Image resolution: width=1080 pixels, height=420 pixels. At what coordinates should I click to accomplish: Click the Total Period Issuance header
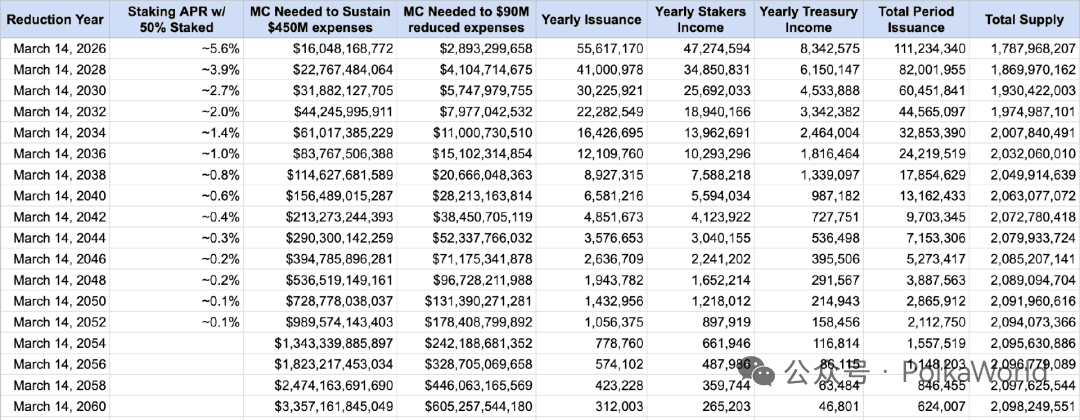[915, 19]
